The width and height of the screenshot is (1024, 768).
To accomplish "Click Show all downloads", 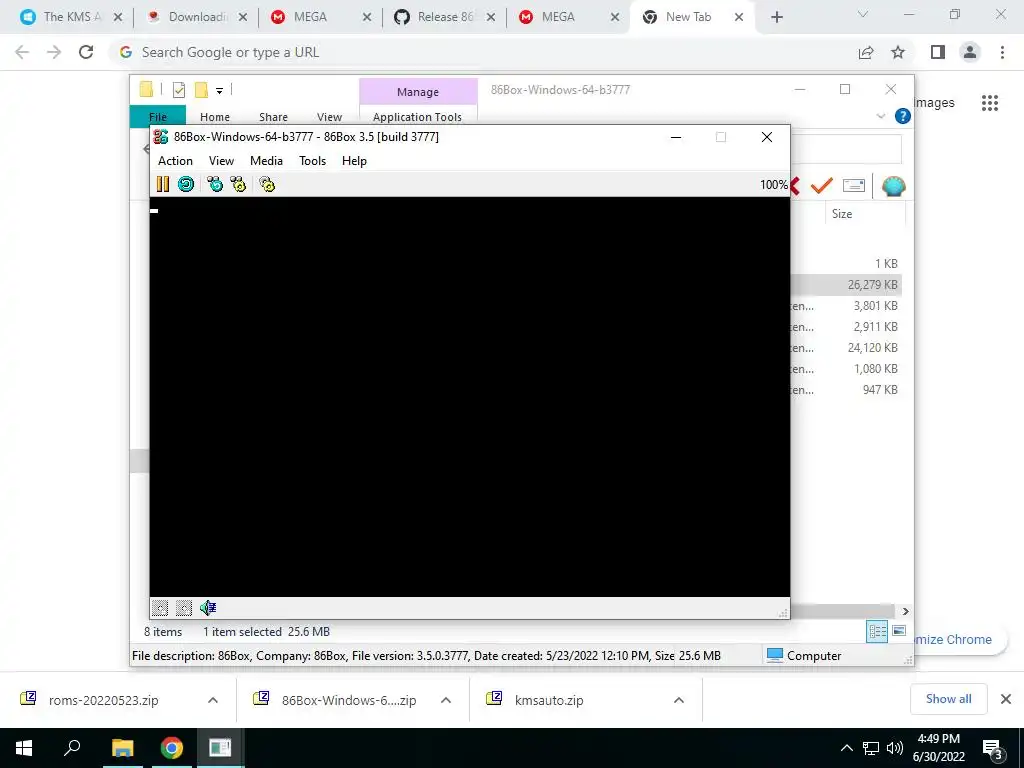I will [x=948, y=699].
